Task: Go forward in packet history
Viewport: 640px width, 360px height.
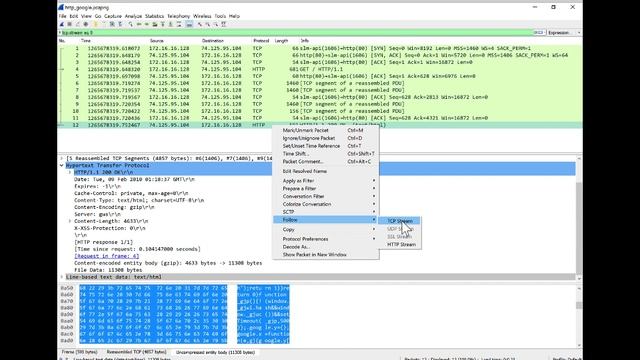Action: point(147,24)
